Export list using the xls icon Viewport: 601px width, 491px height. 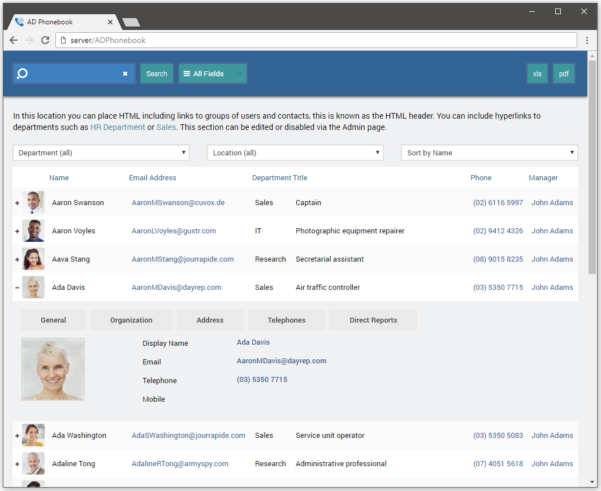537,74
